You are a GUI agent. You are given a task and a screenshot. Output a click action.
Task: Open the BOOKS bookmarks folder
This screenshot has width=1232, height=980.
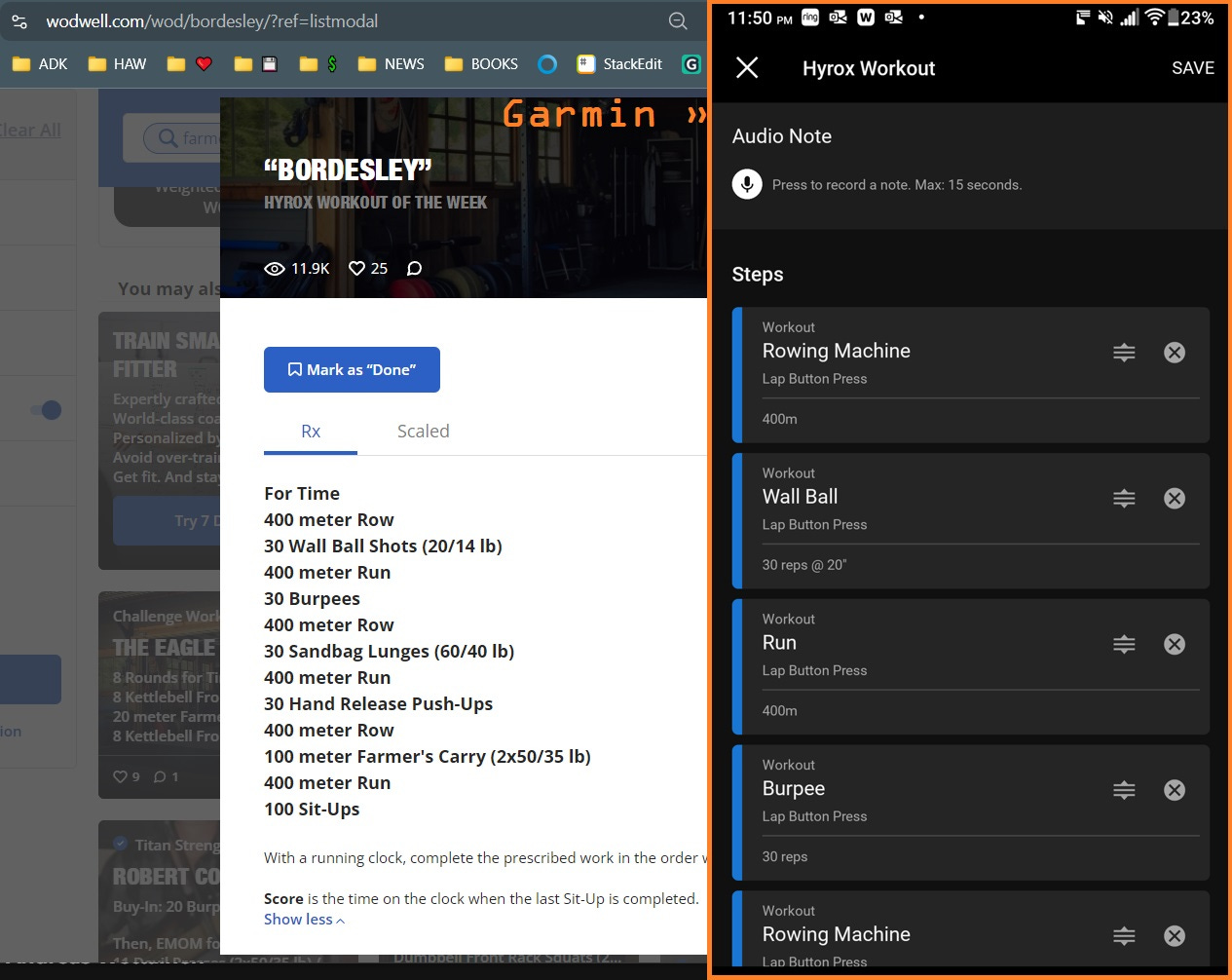click(x=481, y=64)
